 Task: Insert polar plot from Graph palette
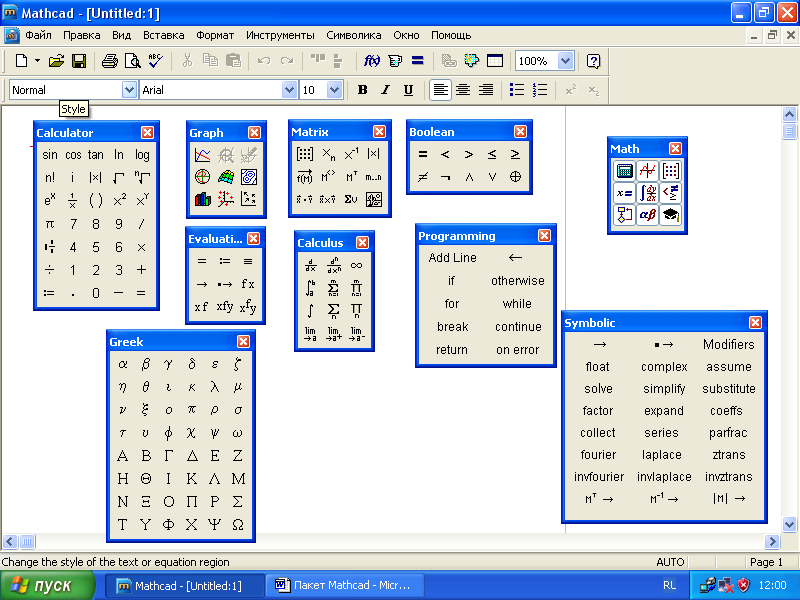[203, 177]
